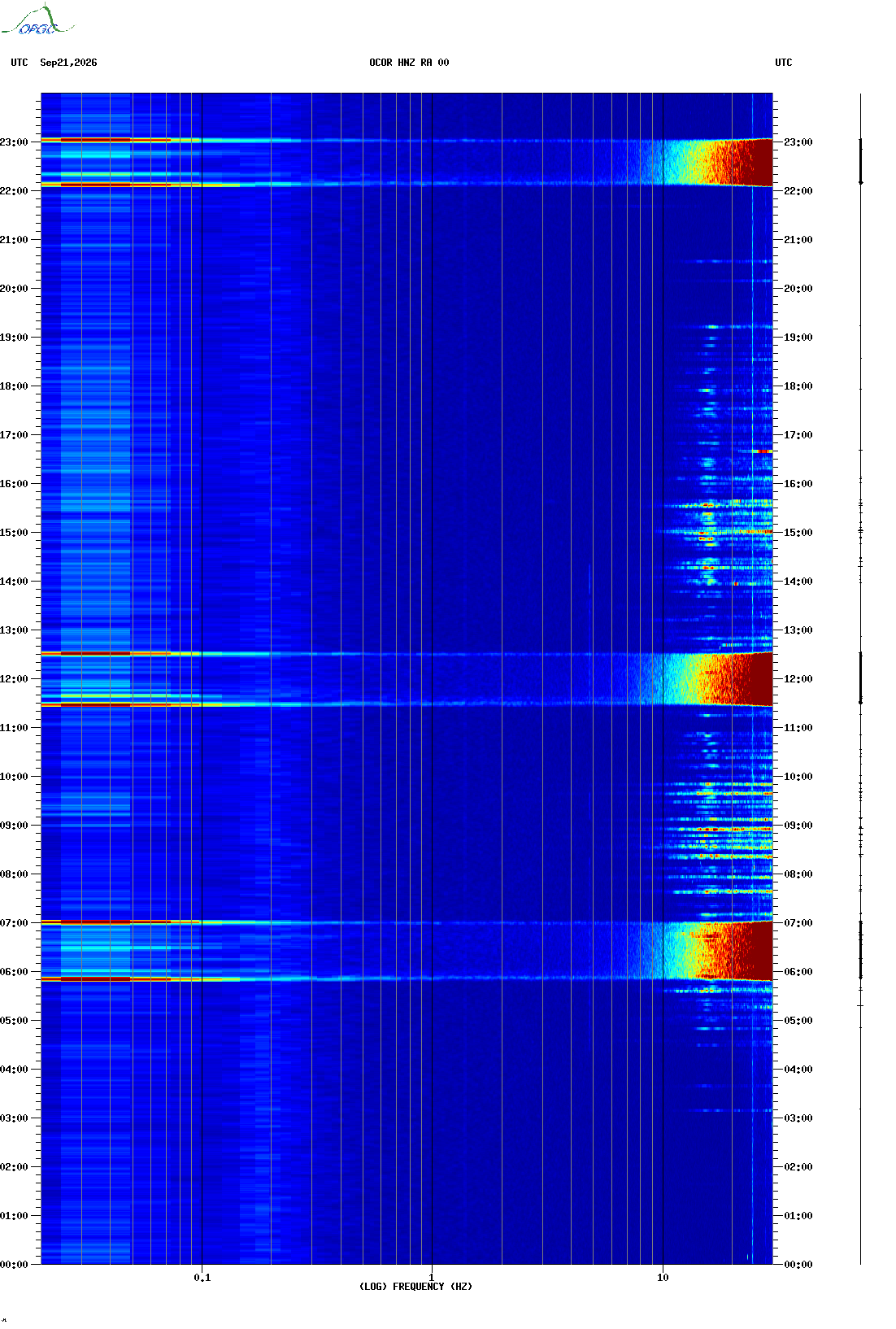896x1329 pixels.
Task: Click the 07:00 time tick on right axis
Action: pos(798,923)
